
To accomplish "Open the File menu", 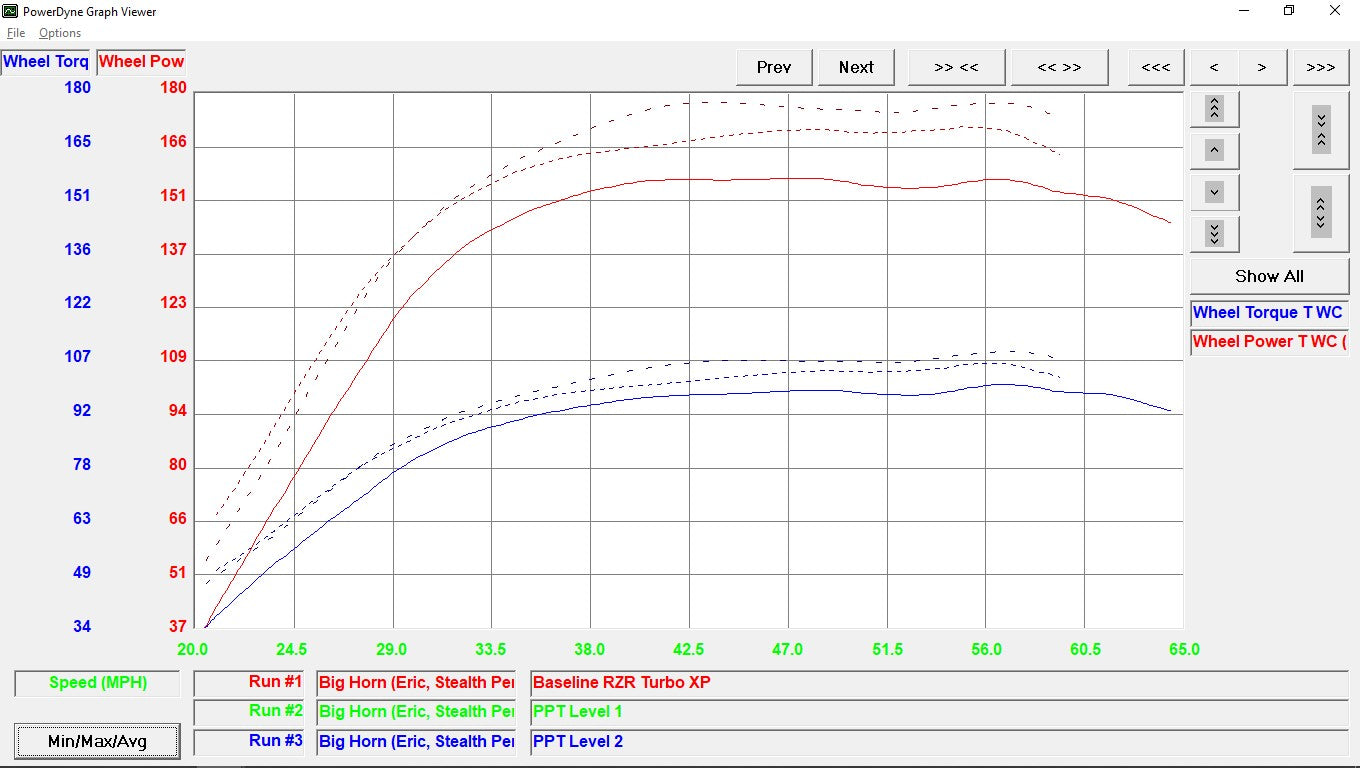I will [16, 33].
